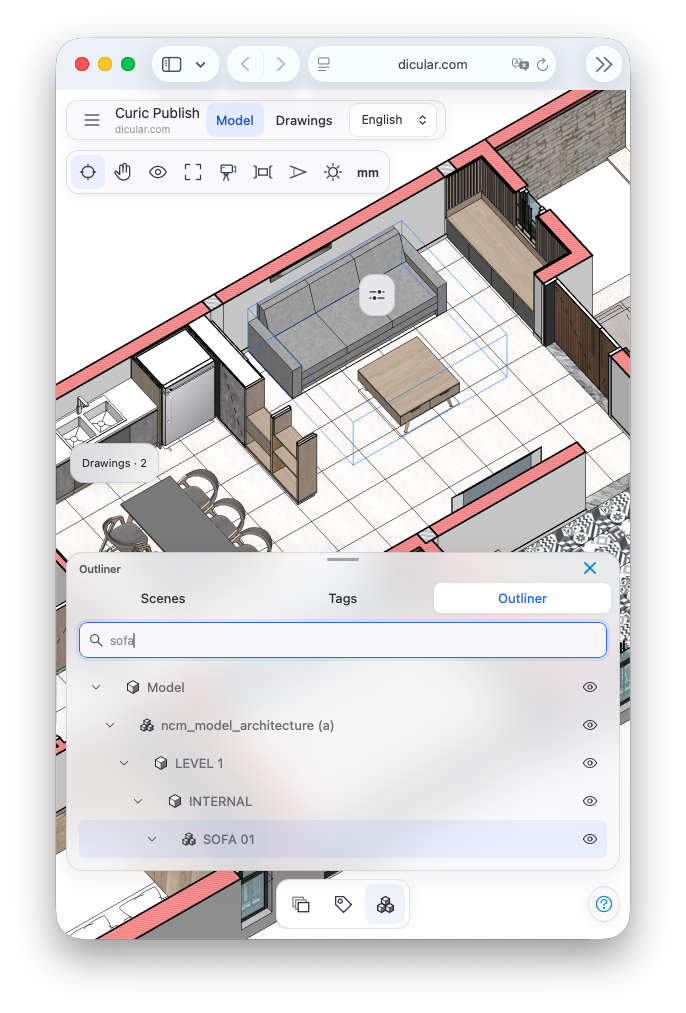Collapse the ncm_model_architecture (a) node
The height and width of the screenshot is (1013, 686).
click(x=110, y=726)
